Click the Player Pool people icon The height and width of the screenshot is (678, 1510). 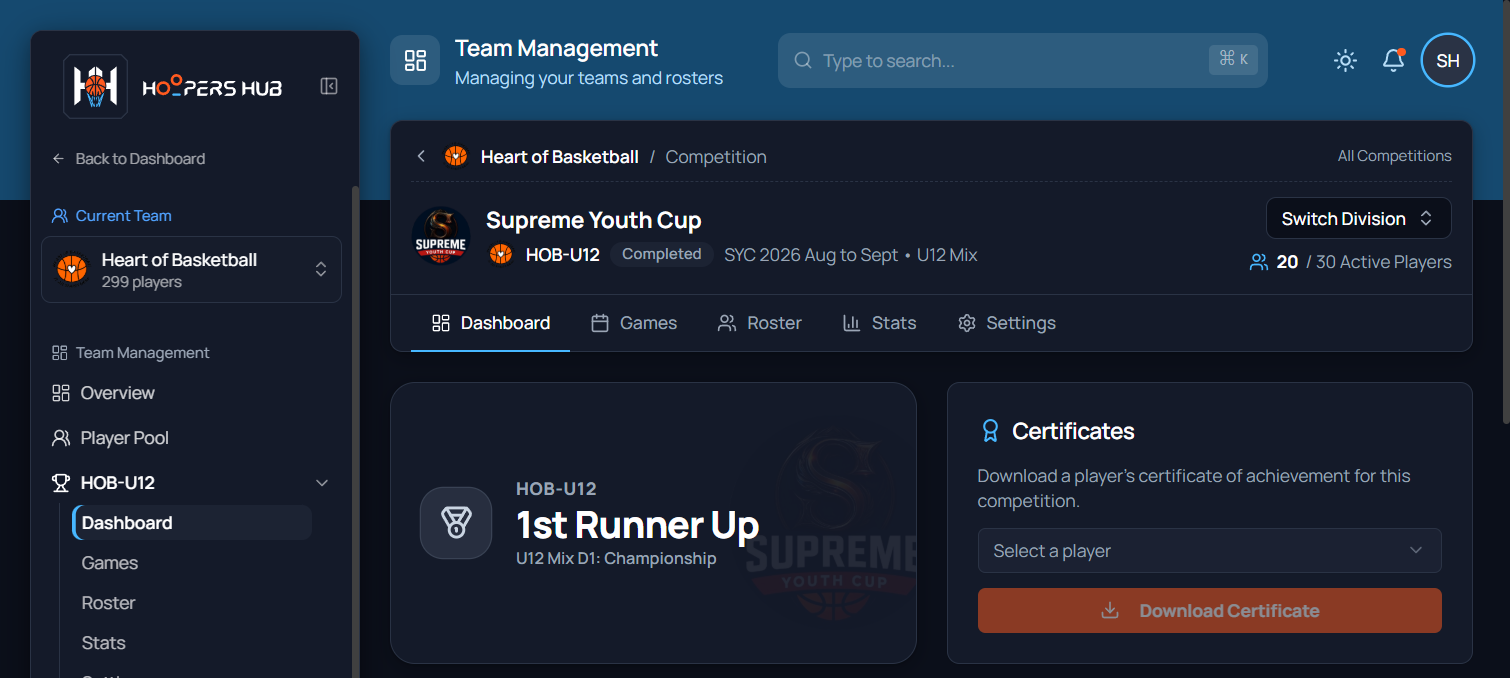(x=61, y=438)
